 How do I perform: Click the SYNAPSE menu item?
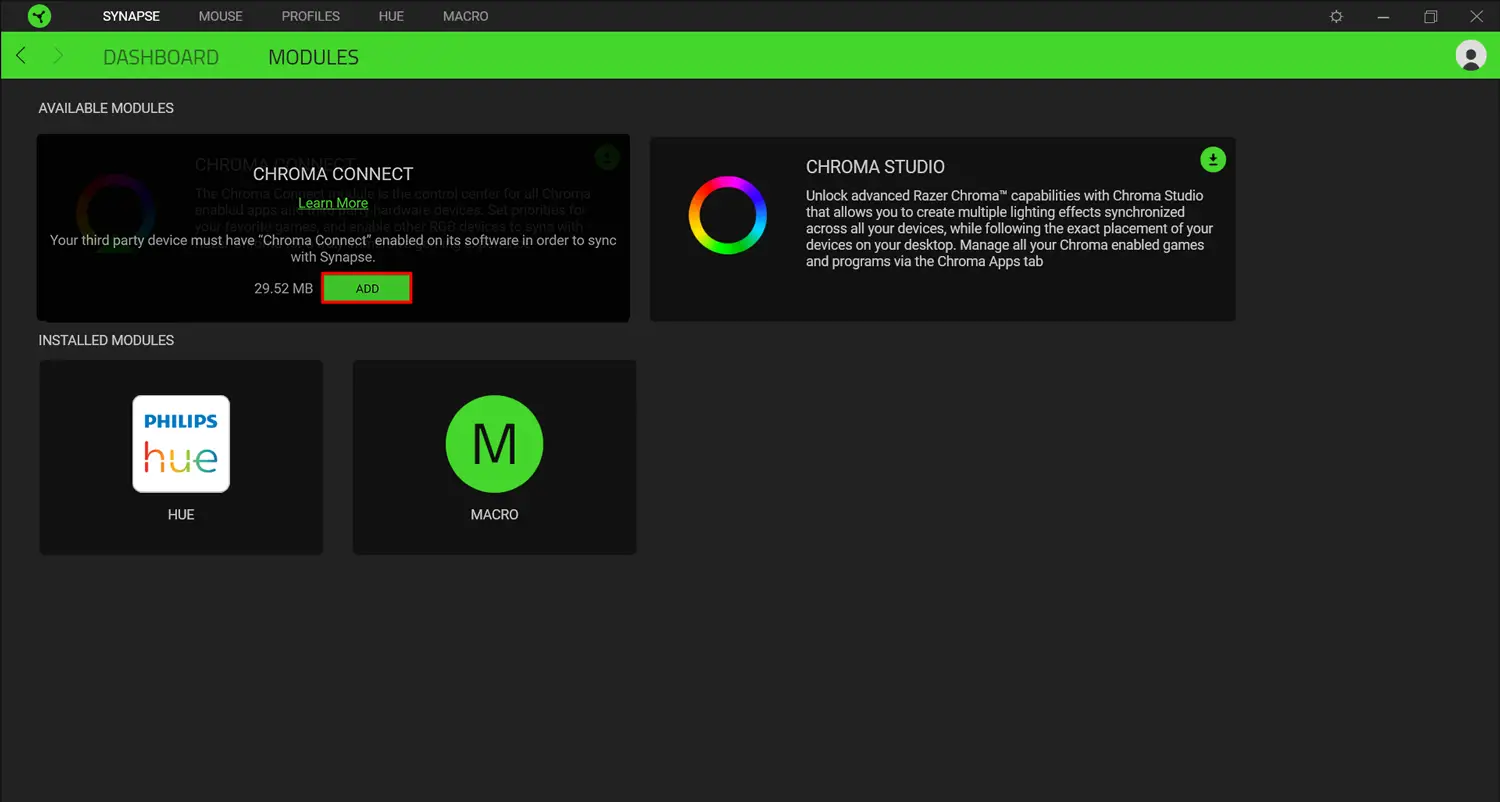click(130, 16)
